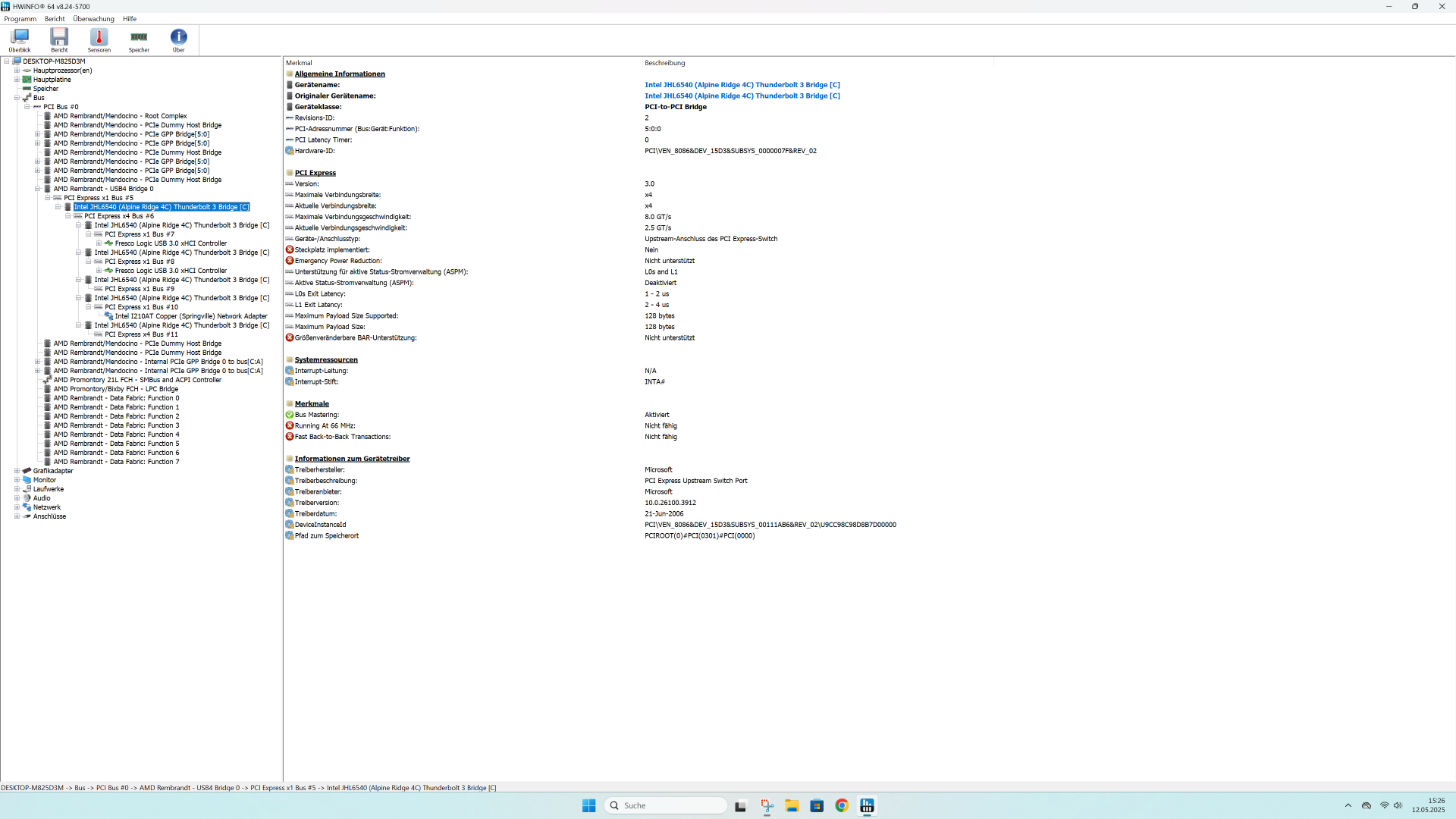Select the Monitor icon in the tree
Image resolution: width=1456 pixels, height=819 pixels.
tap(27, 480)
